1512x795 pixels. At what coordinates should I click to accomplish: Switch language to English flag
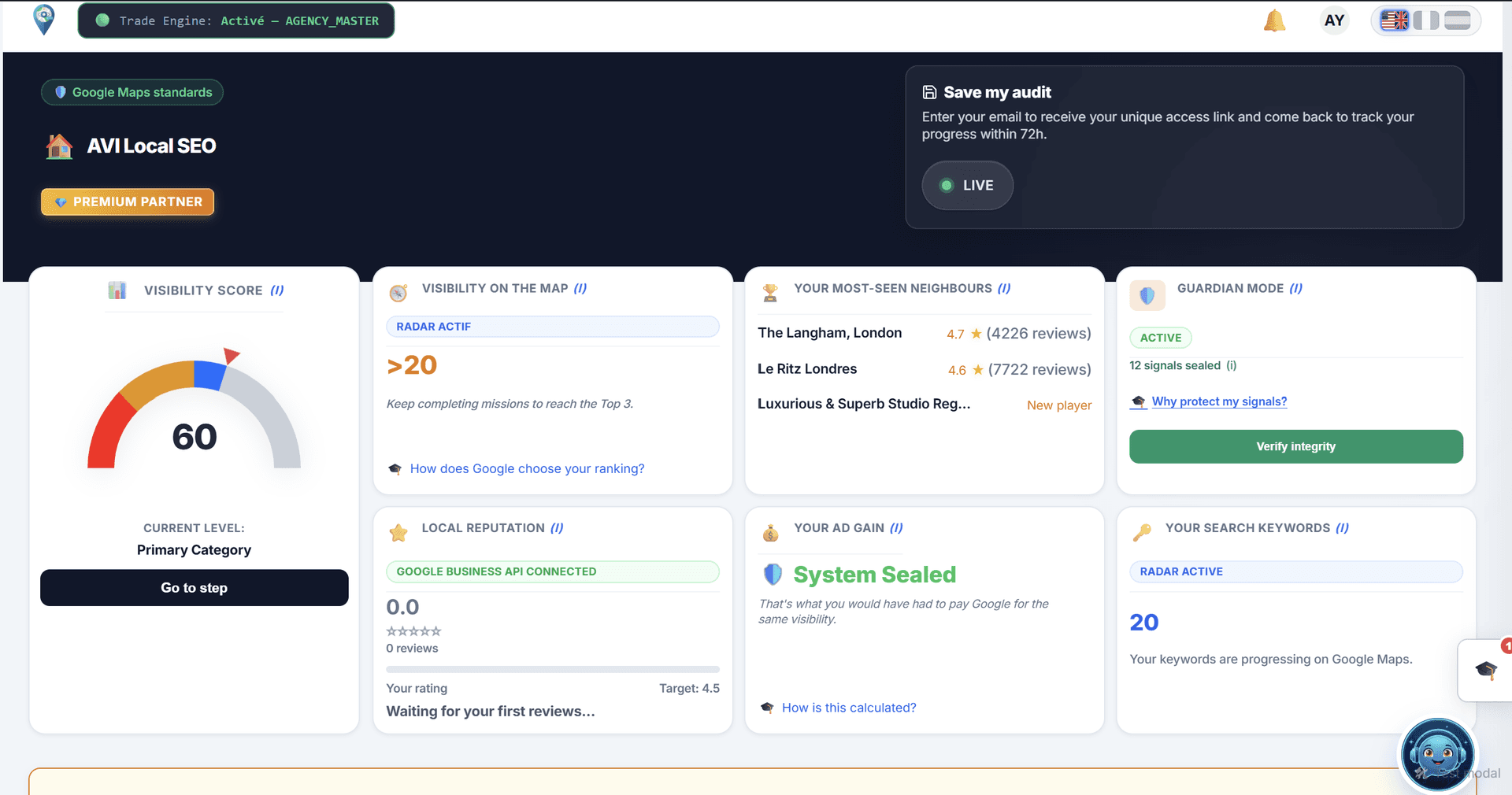(x=1394, y=20)
